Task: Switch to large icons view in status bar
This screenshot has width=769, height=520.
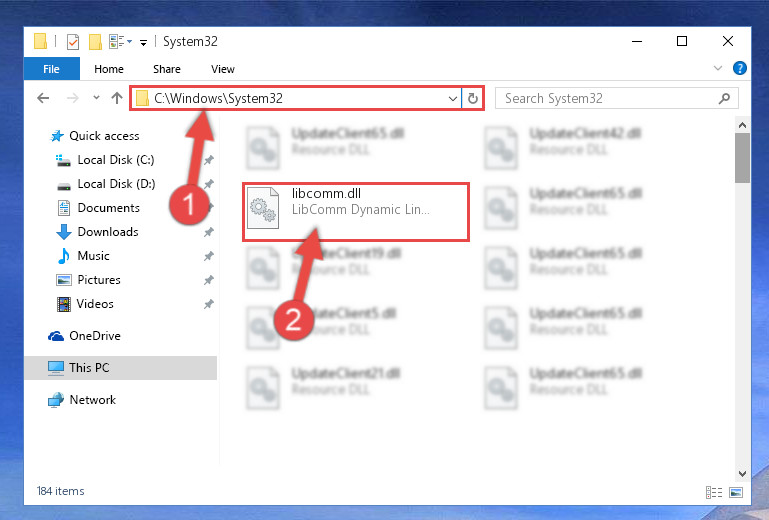Action: click(x=736, y=492)
